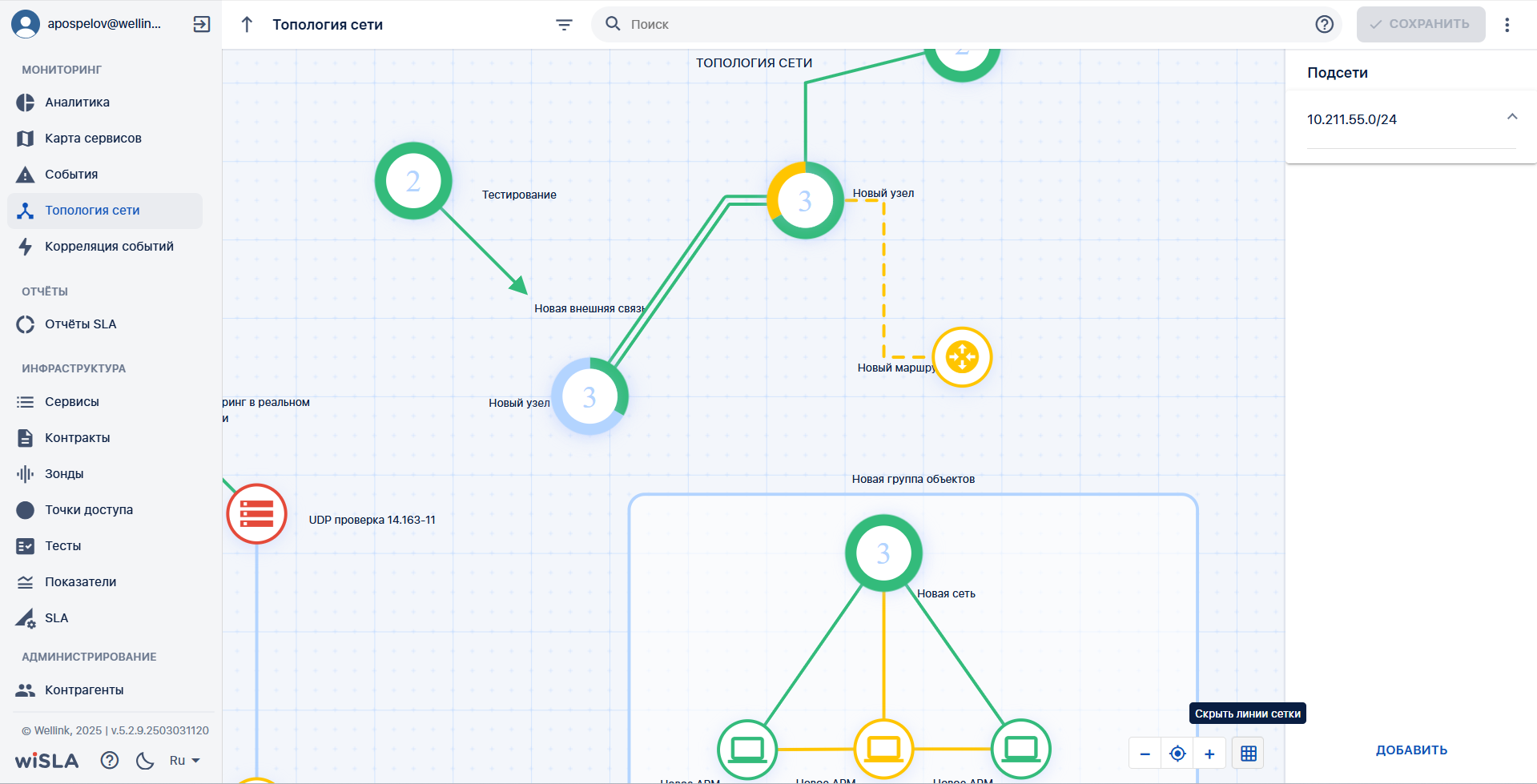Click the СОХРАНИТЬ button
Image resolution: width=1537 pixels, height=784 pixels.
tap(1421, 24)
